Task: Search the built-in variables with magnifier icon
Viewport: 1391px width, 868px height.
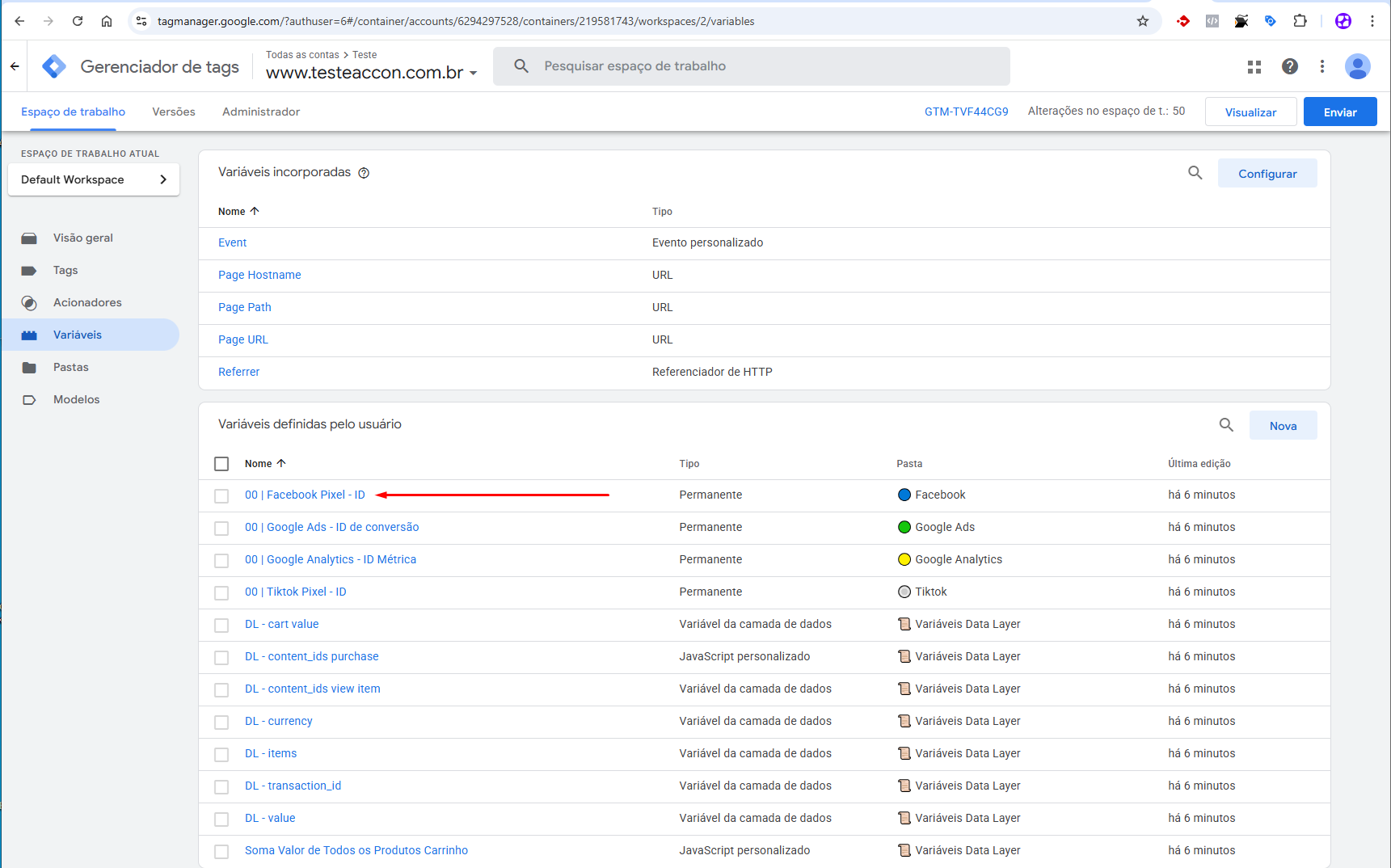Action: pyautogui.click(x=1195, y=172)
